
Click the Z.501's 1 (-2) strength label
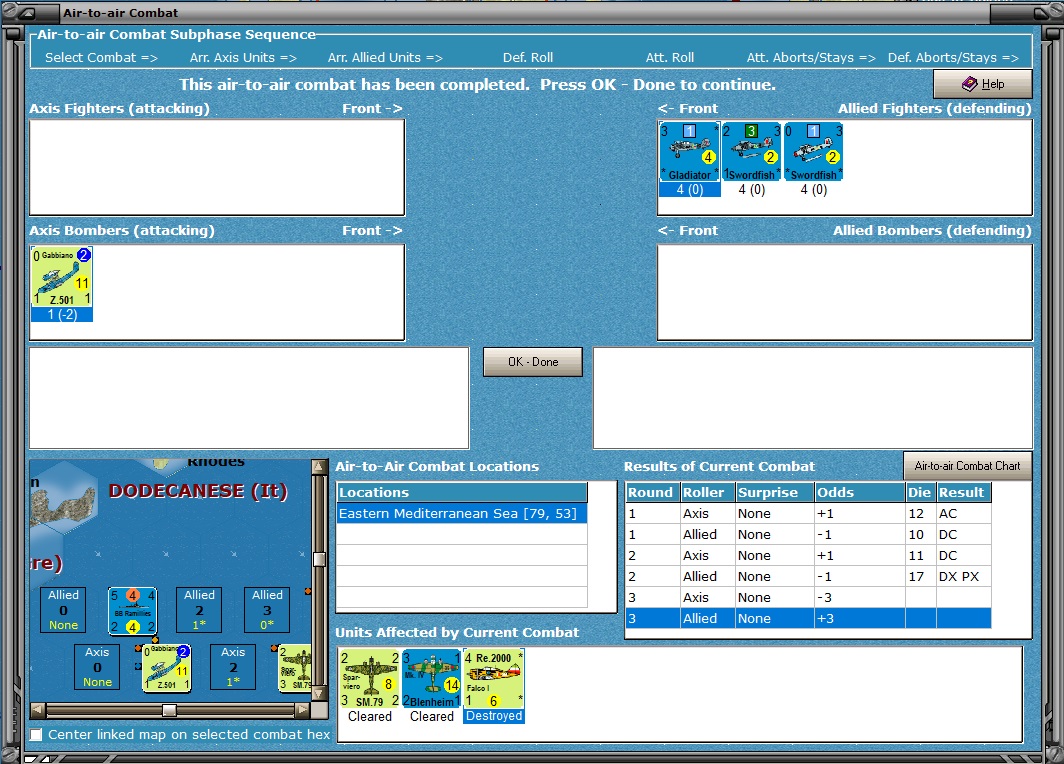[62, 315]
